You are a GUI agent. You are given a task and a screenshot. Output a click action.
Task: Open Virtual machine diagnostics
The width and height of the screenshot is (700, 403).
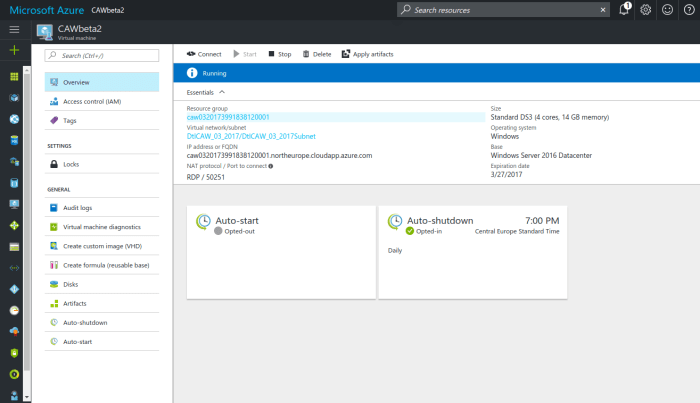pos(102,227)
